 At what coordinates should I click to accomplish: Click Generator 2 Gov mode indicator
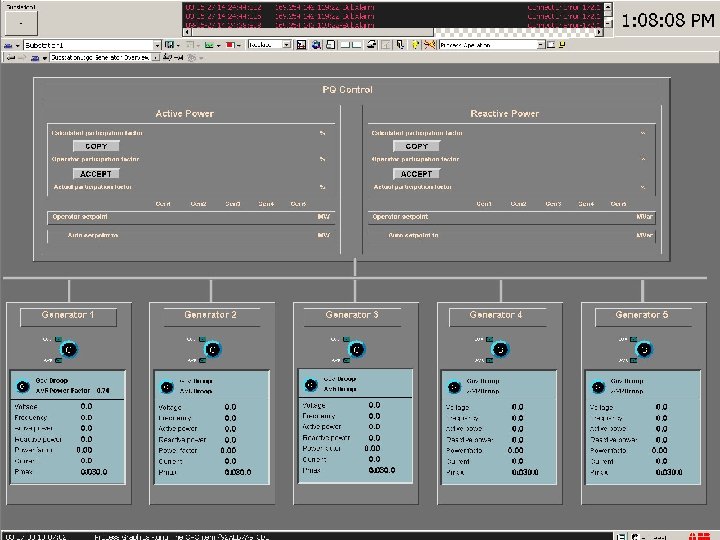202,339
